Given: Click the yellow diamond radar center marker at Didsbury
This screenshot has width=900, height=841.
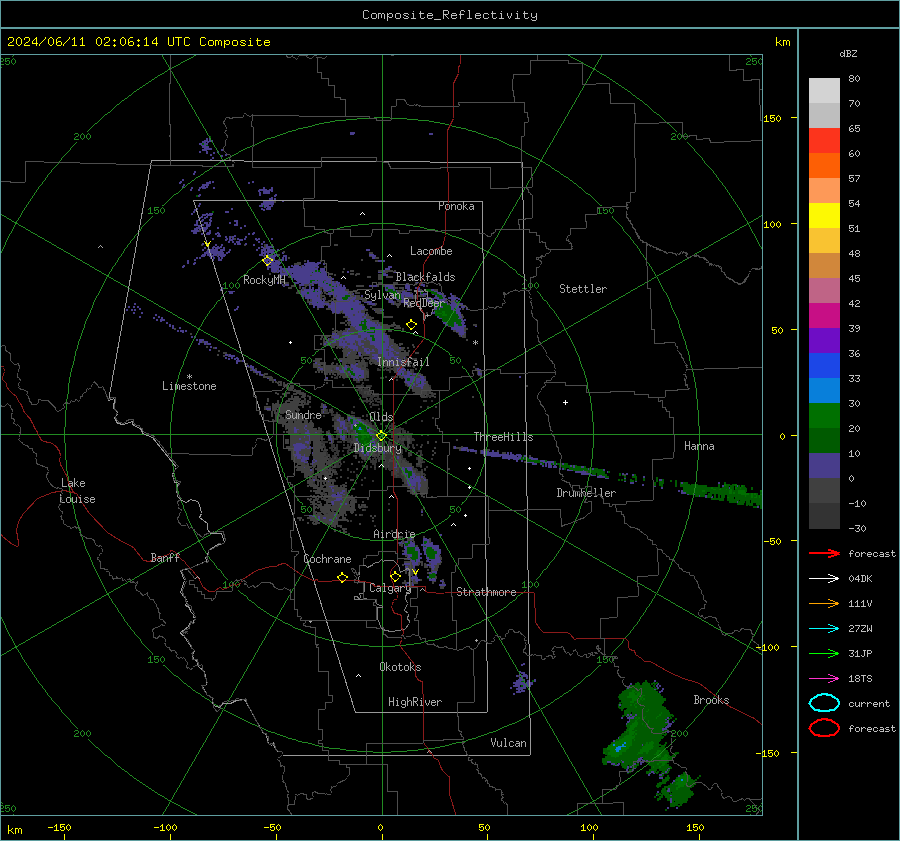Looking at the screenshot, I should (x=381, y=436).
